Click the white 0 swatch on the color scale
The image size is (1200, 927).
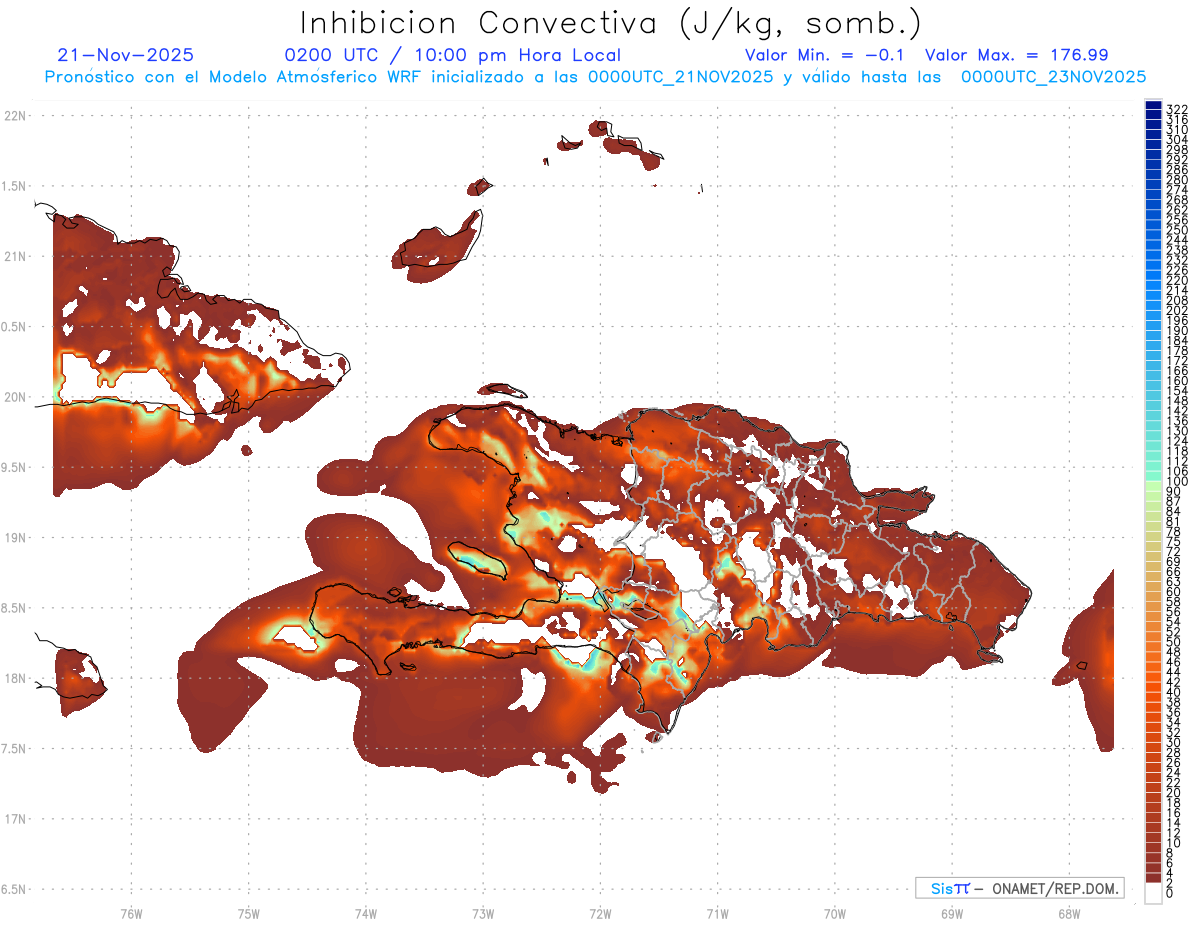[1153, 893]
